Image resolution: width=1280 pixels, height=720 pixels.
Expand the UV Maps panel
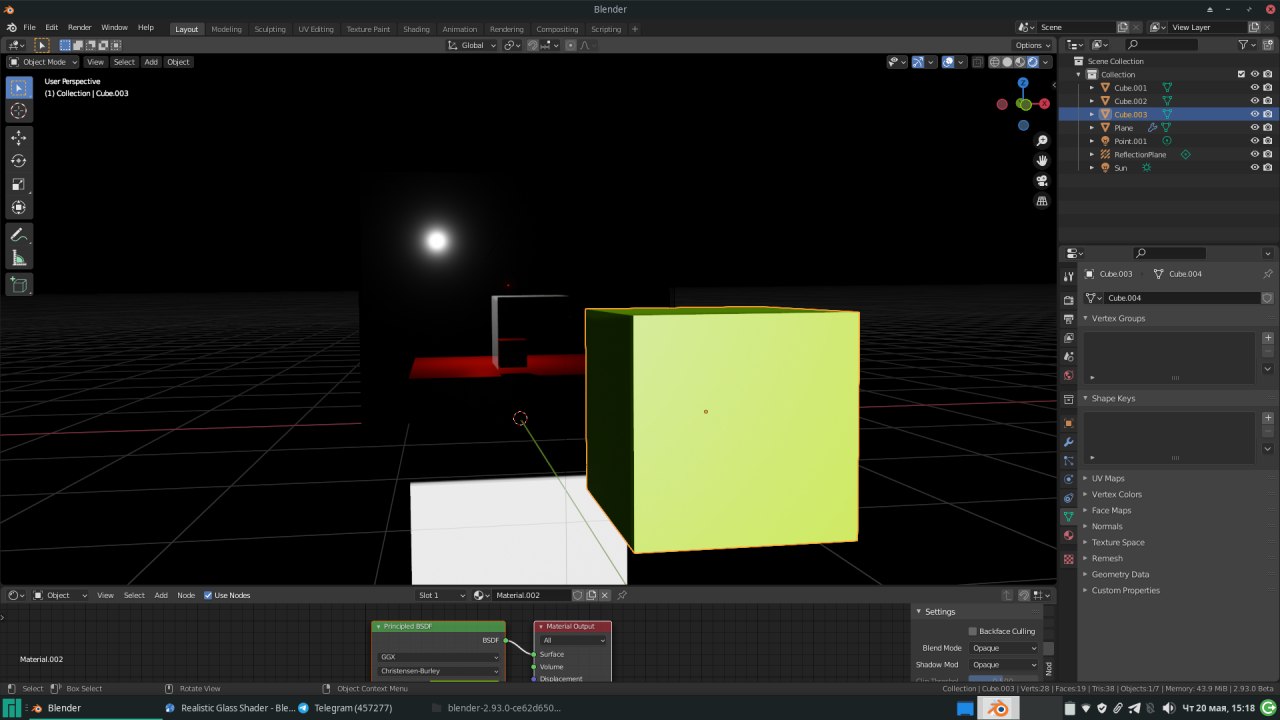(1108, 478)
